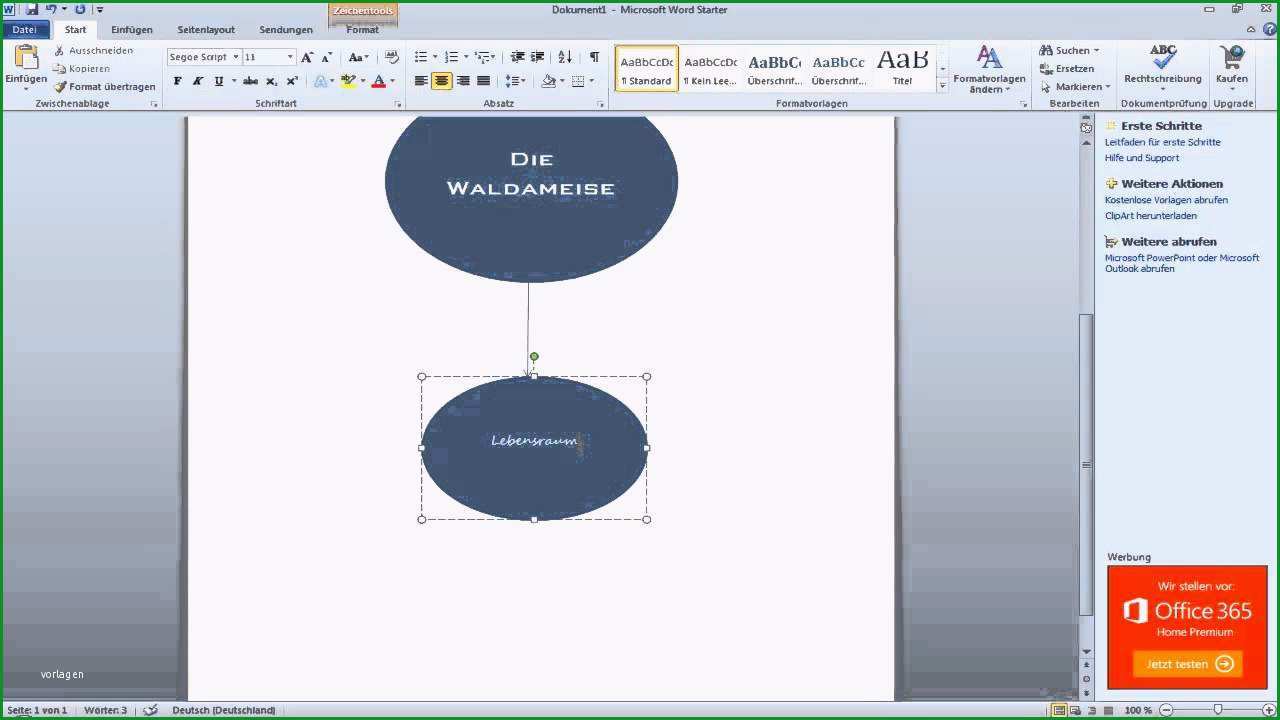This screenshot has height=720, width=1280.
Task: Open Leitfaden für erste Schritte link
Action: (1163, 142)
